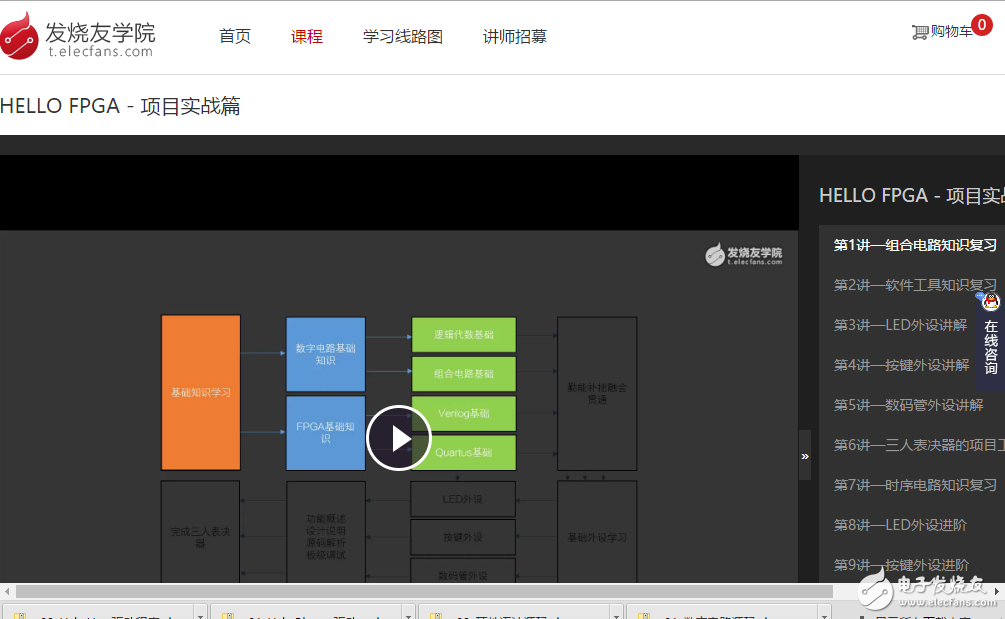Open the 购物车 shopping cart icon
The image size is (1005, 619).
tap(920, 32)
